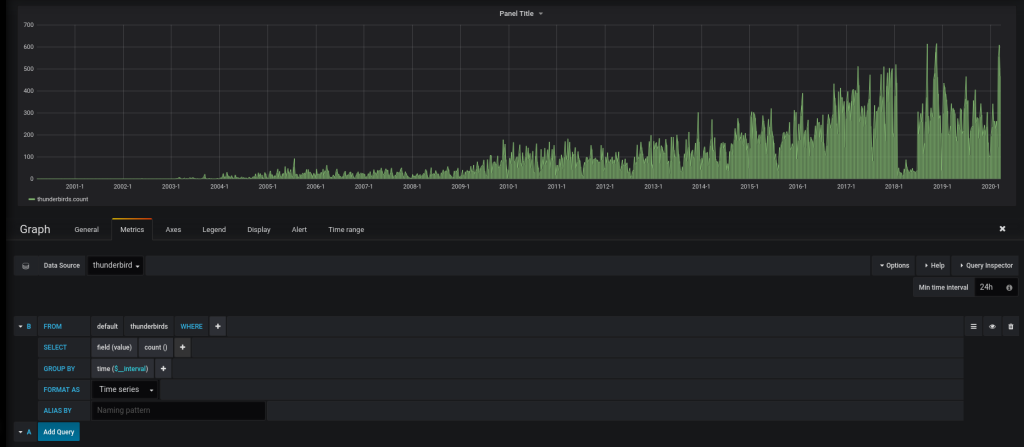Click the database icon beside Data Source
Viewport: 1024px width, 447px height.
(25, 266)
